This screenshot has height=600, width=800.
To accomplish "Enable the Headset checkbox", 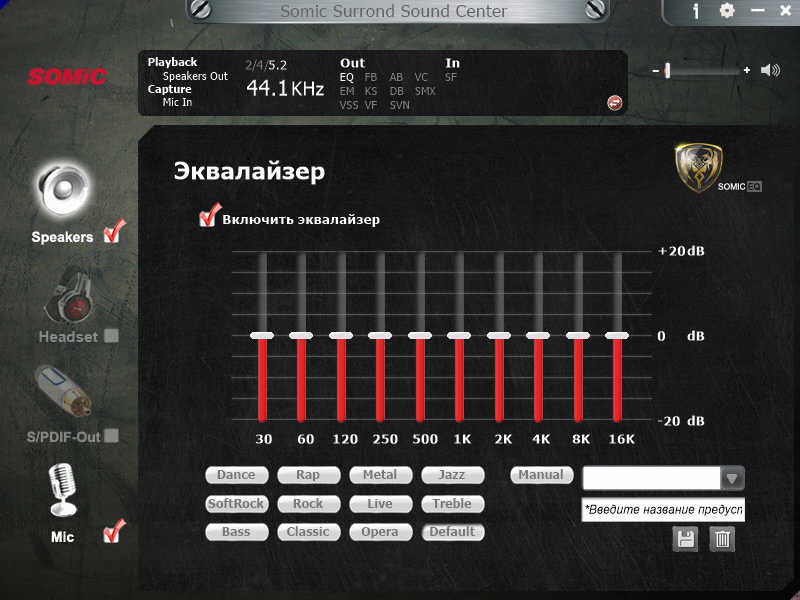I will tap(111, 336).
